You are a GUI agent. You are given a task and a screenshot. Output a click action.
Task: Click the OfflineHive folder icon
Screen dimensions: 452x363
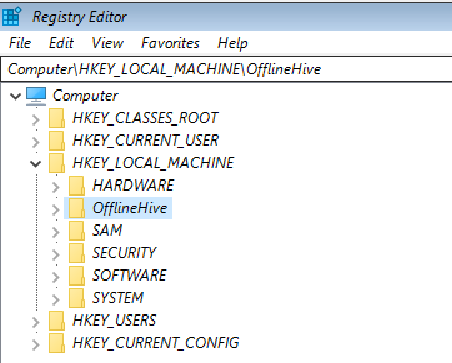click(x=77, y=208)
